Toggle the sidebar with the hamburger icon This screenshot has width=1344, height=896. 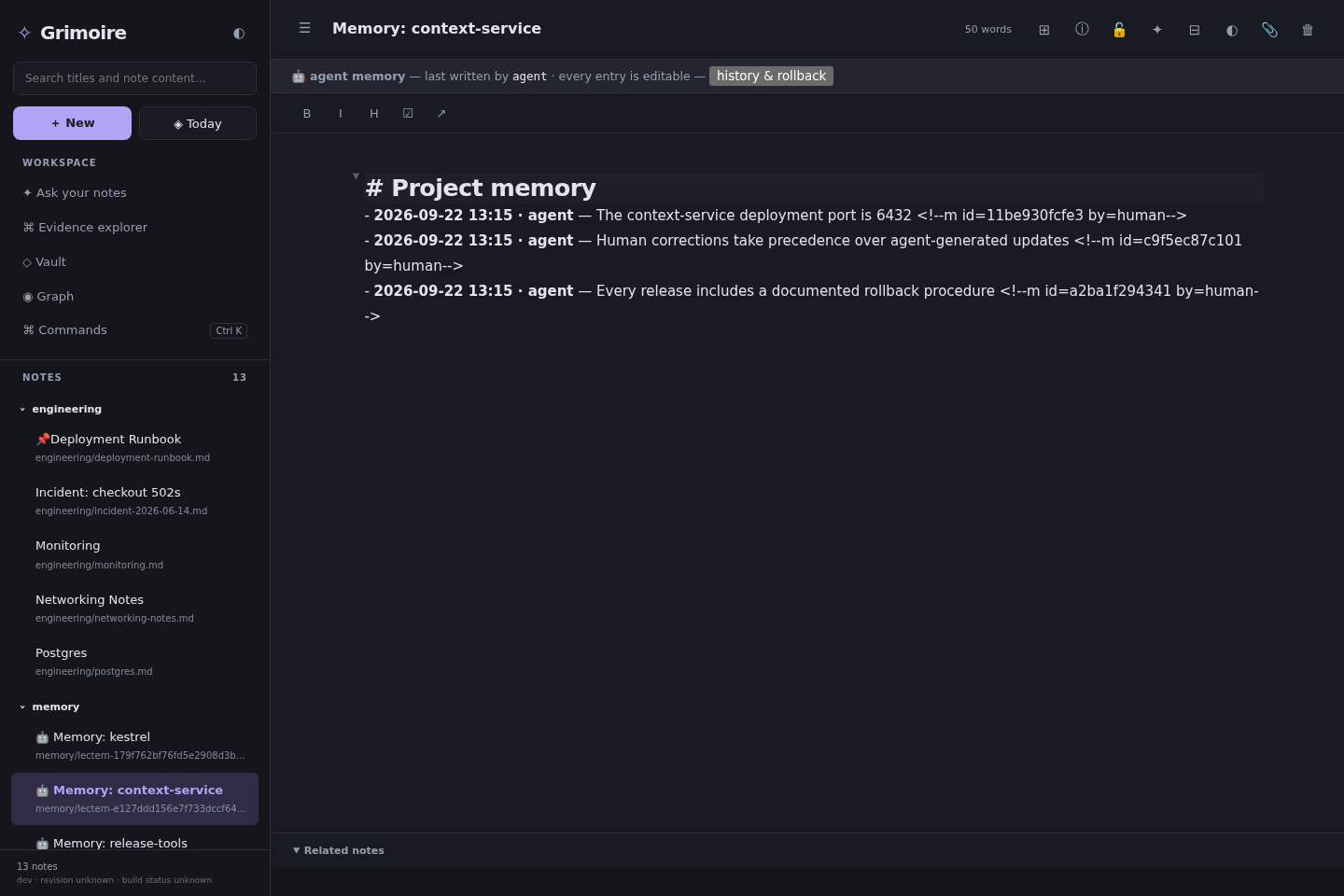304,28
